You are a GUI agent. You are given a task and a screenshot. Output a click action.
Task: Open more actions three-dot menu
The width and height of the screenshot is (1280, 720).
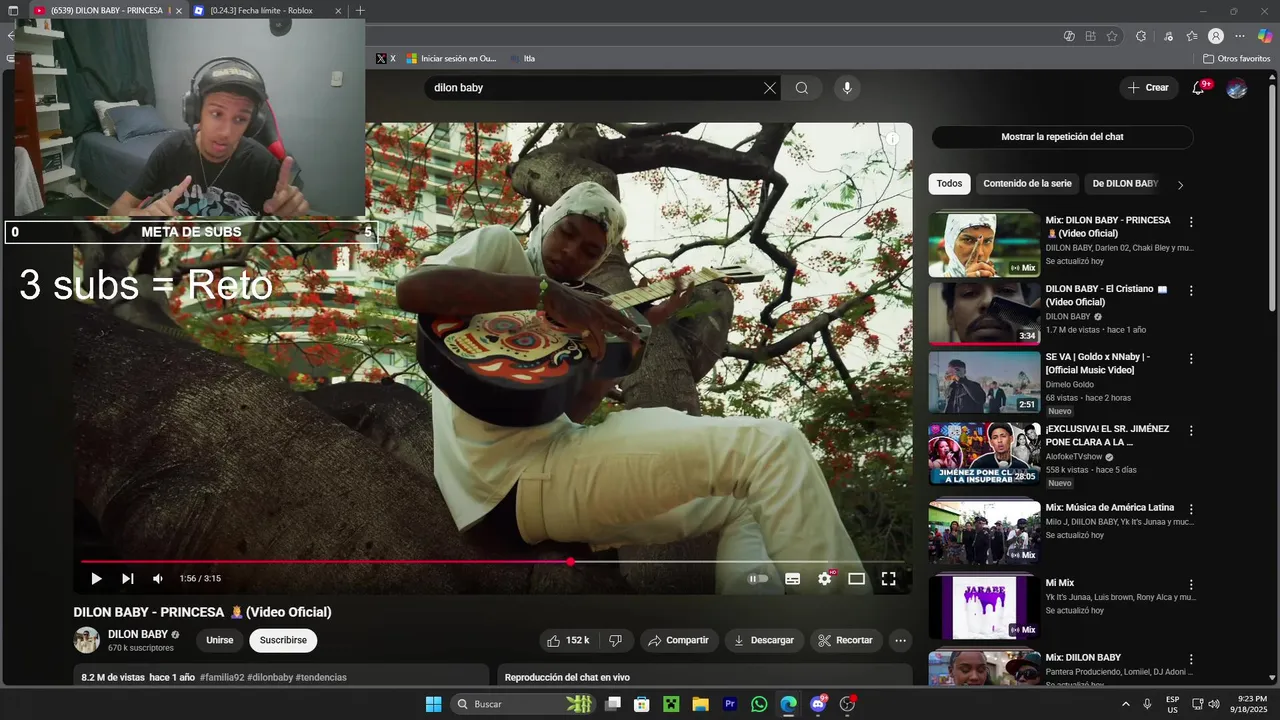[900, 640]
